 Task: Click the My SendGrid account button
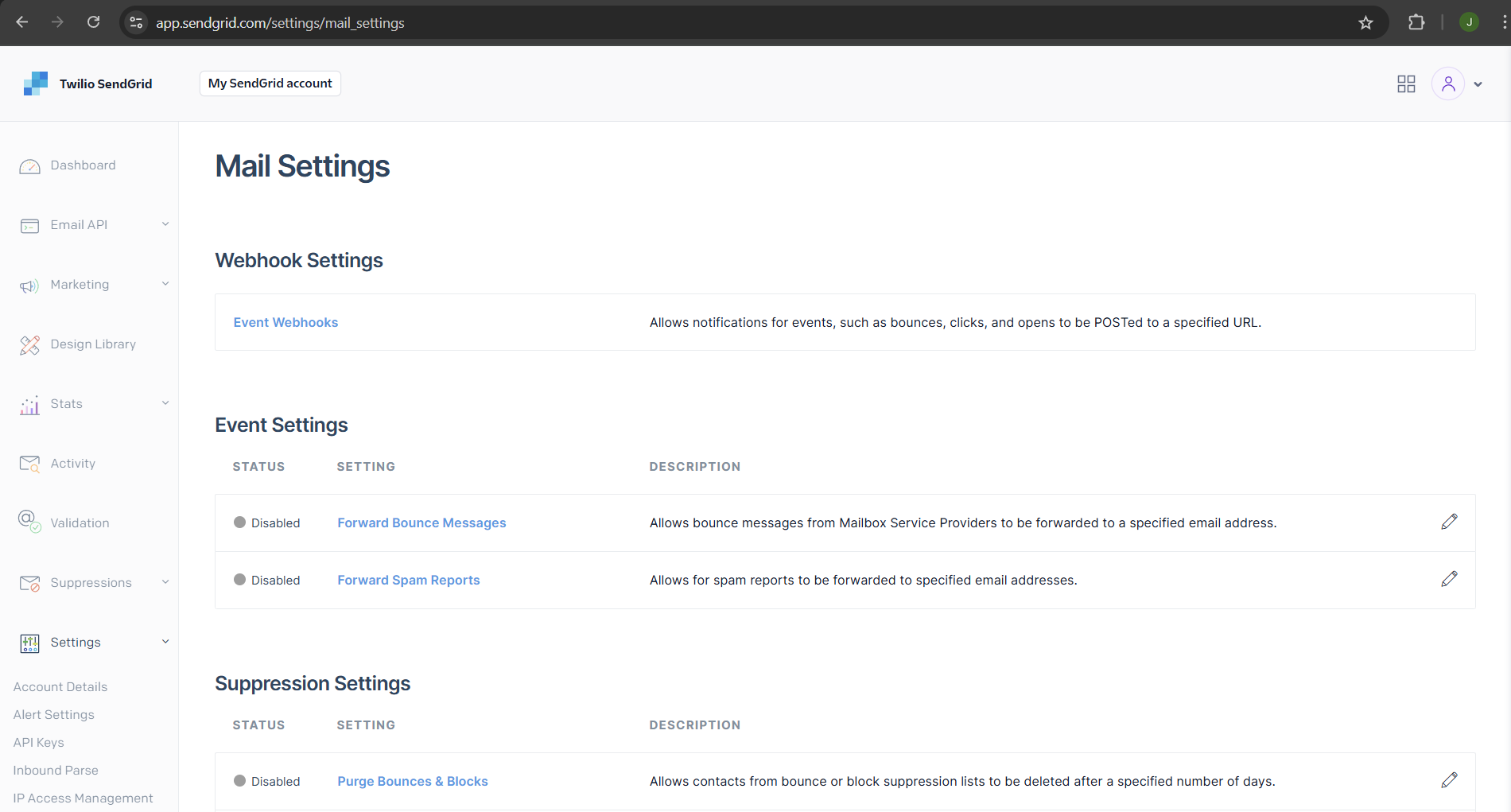click(x=270, y=84)
